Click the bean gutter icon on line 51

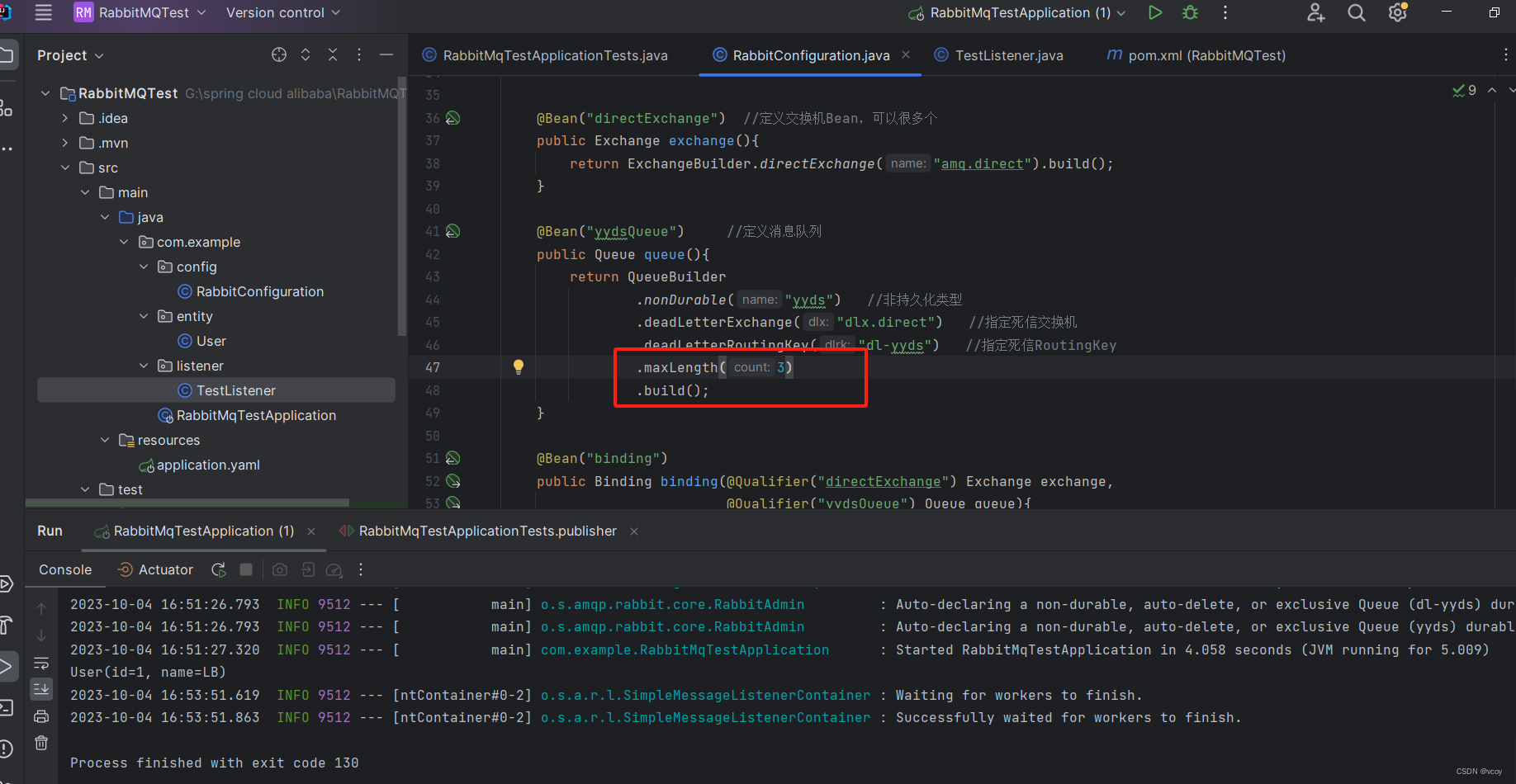coord(453,458)
